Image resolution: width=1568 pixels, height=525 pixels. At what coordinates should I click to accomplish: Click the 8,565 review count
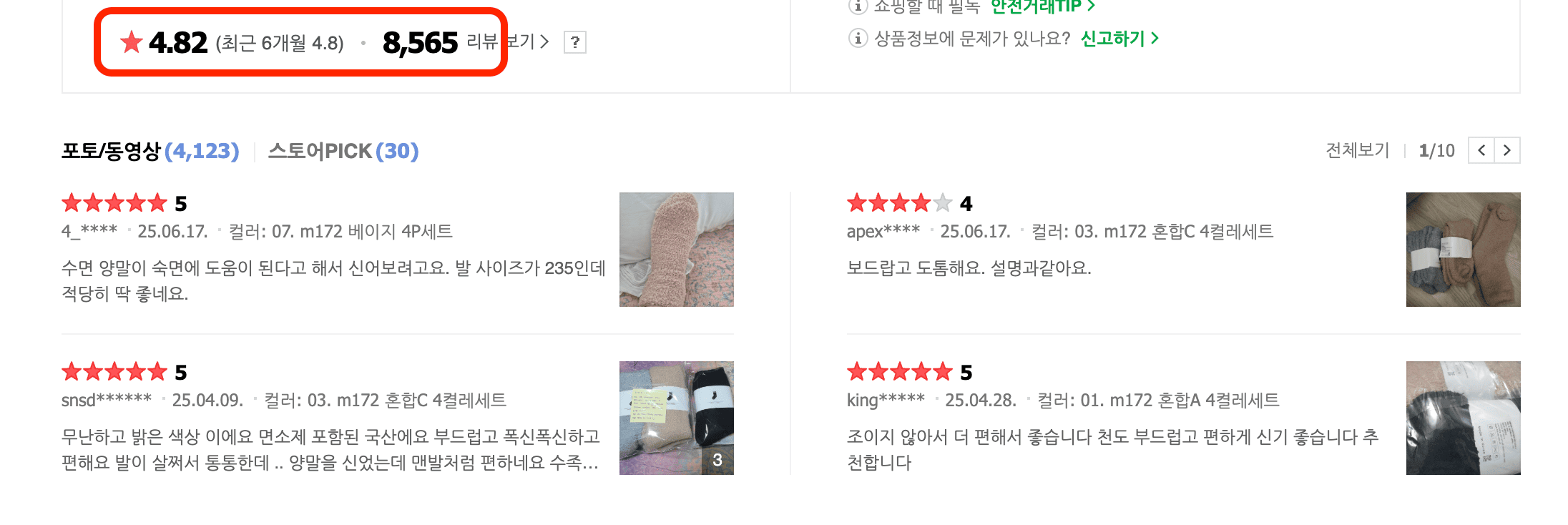point(421,42)
